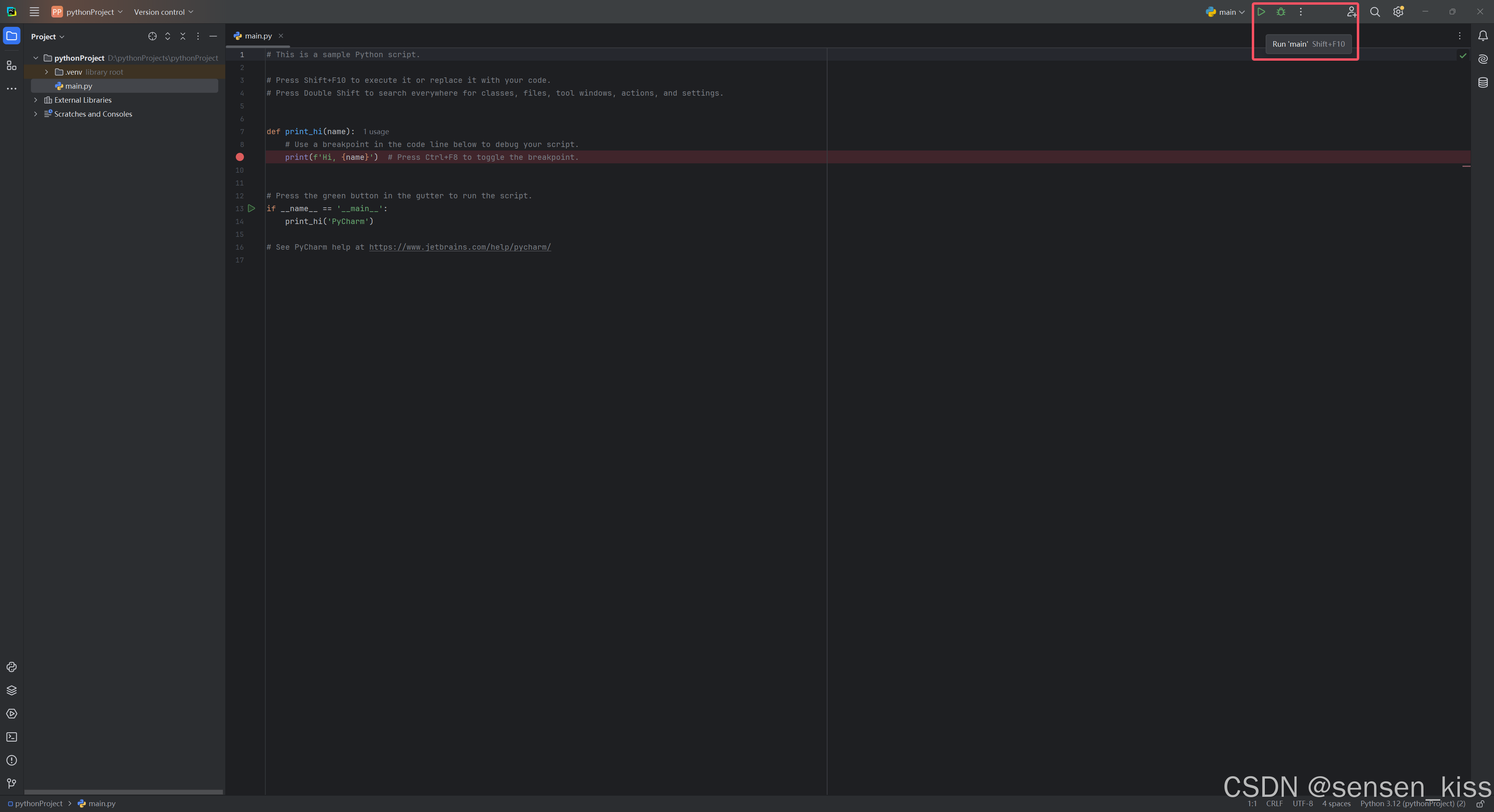
Task: Select opened file crosshair icon
Action: (152, 36)
